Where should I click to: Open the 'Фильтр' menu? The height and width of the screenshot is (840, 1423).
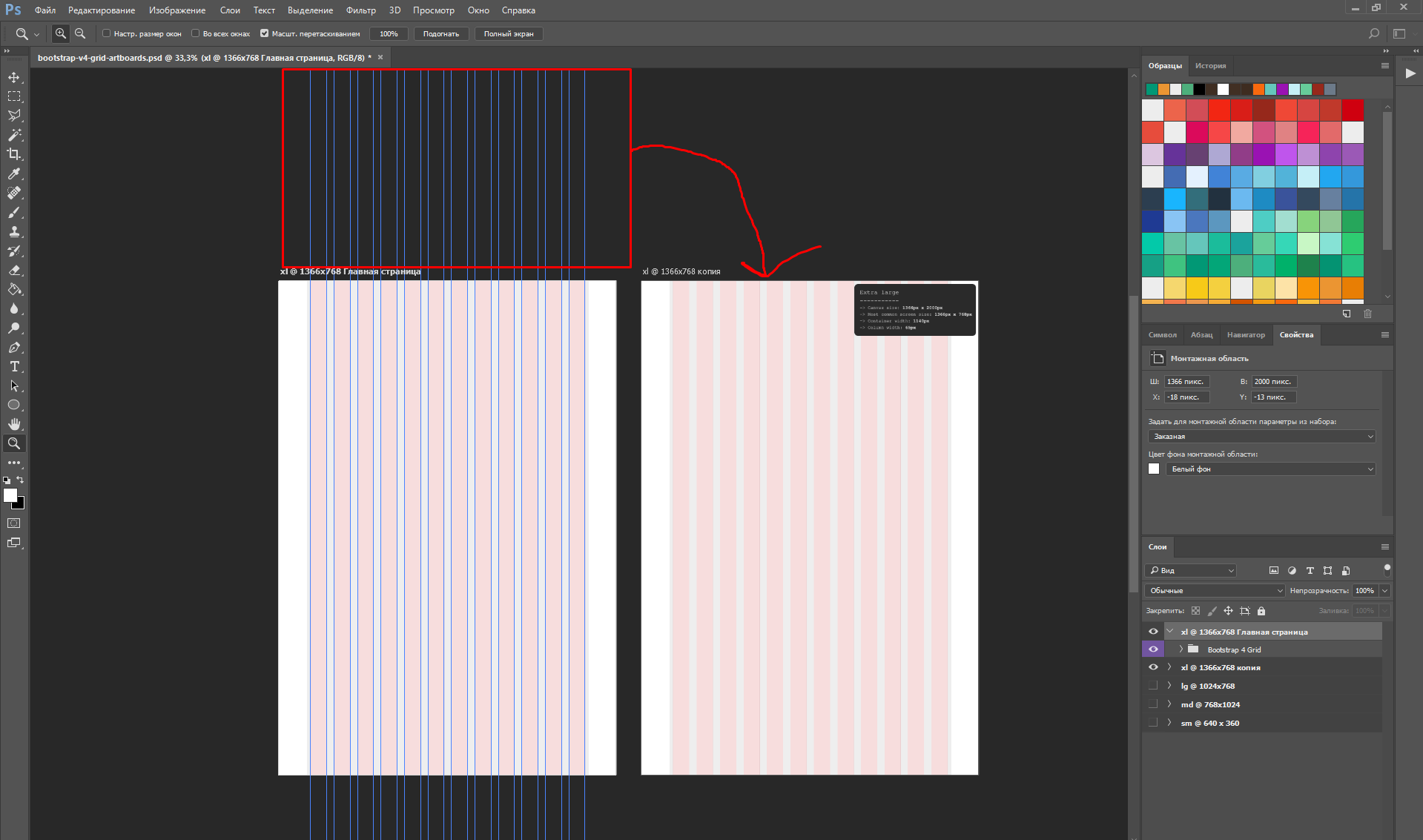point(361,10)
